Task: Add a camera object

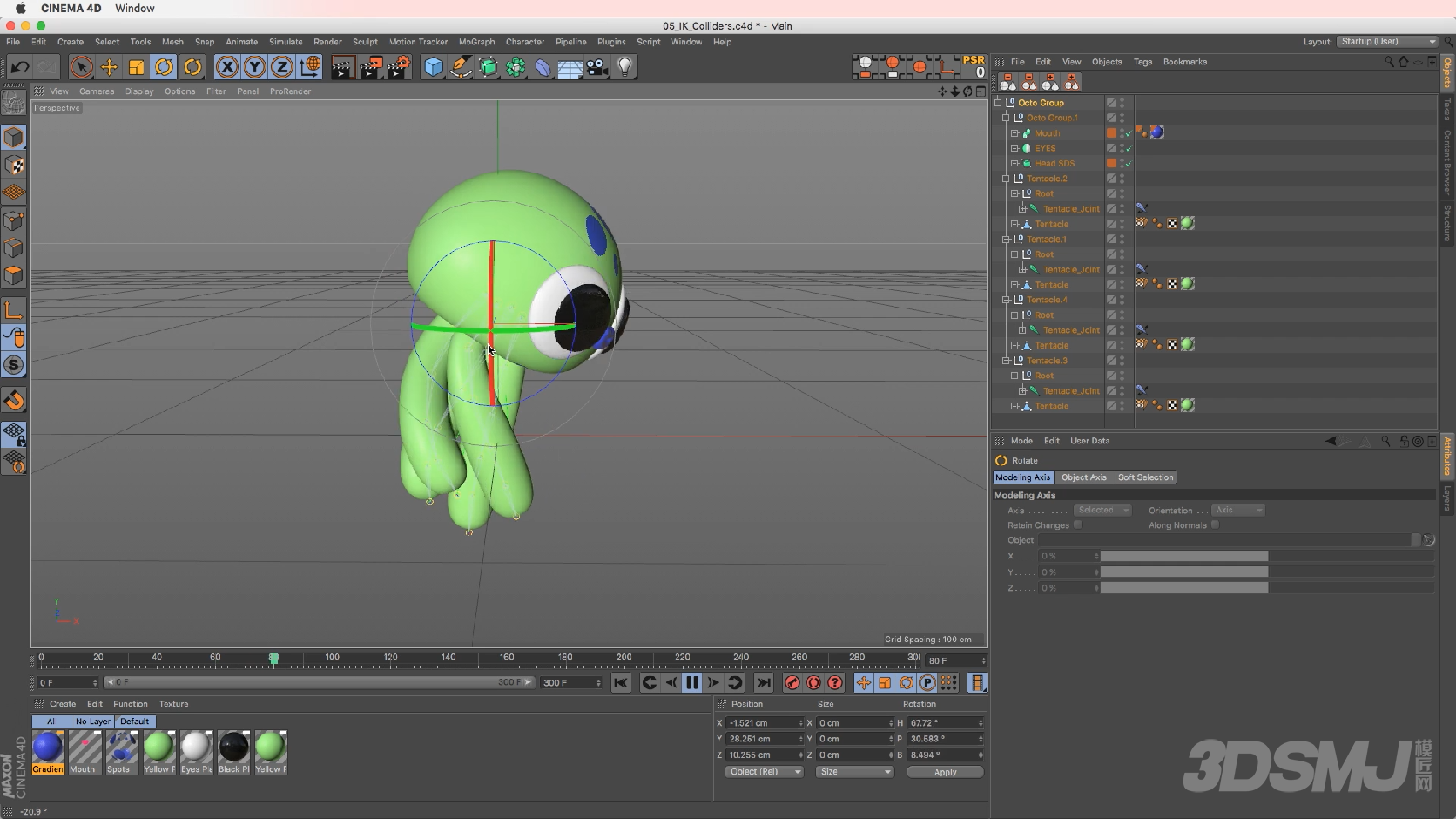Action: pos(597,67)
